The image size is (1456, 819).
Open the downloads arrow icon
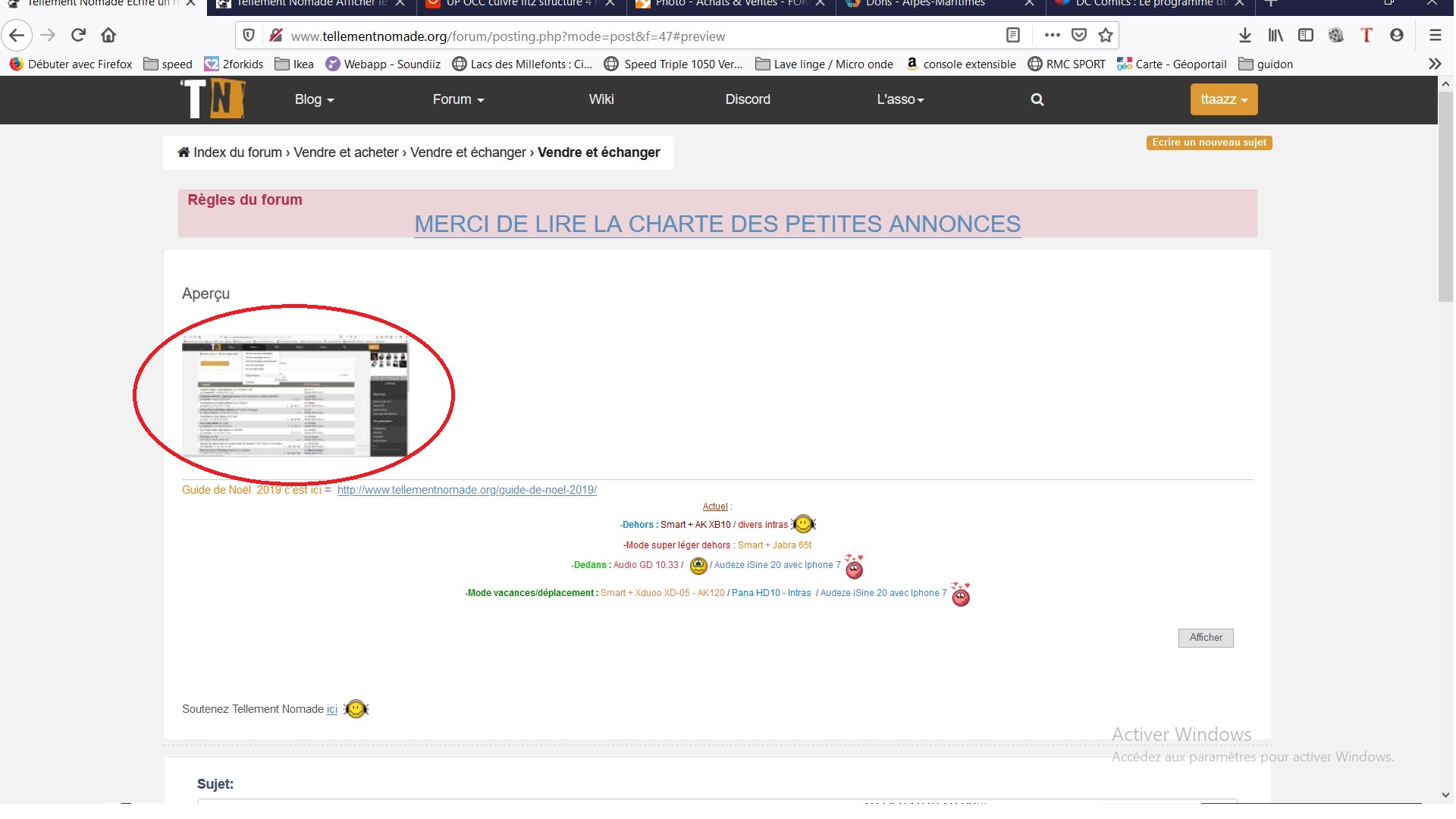click(1244, 36)
